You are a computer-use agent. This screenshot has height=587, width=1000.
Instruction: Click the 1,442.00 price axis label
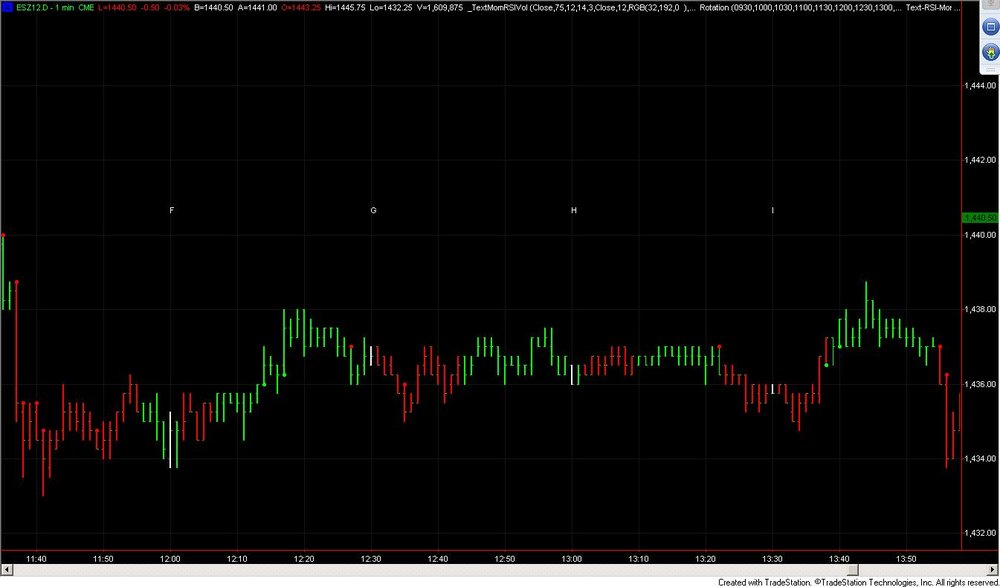pyautogui.click(x=981, y=160)
